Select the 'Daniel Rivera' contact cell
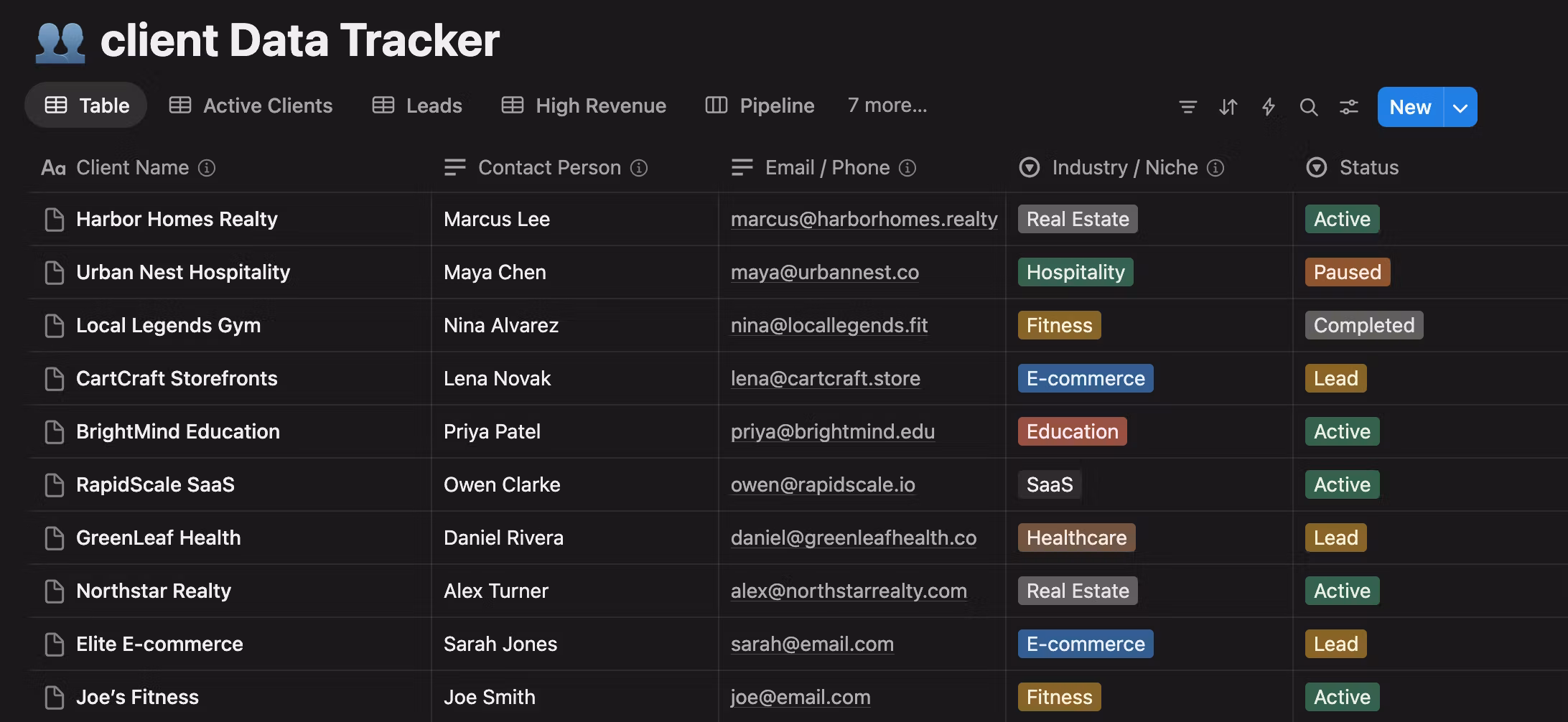 pos(574,538)
